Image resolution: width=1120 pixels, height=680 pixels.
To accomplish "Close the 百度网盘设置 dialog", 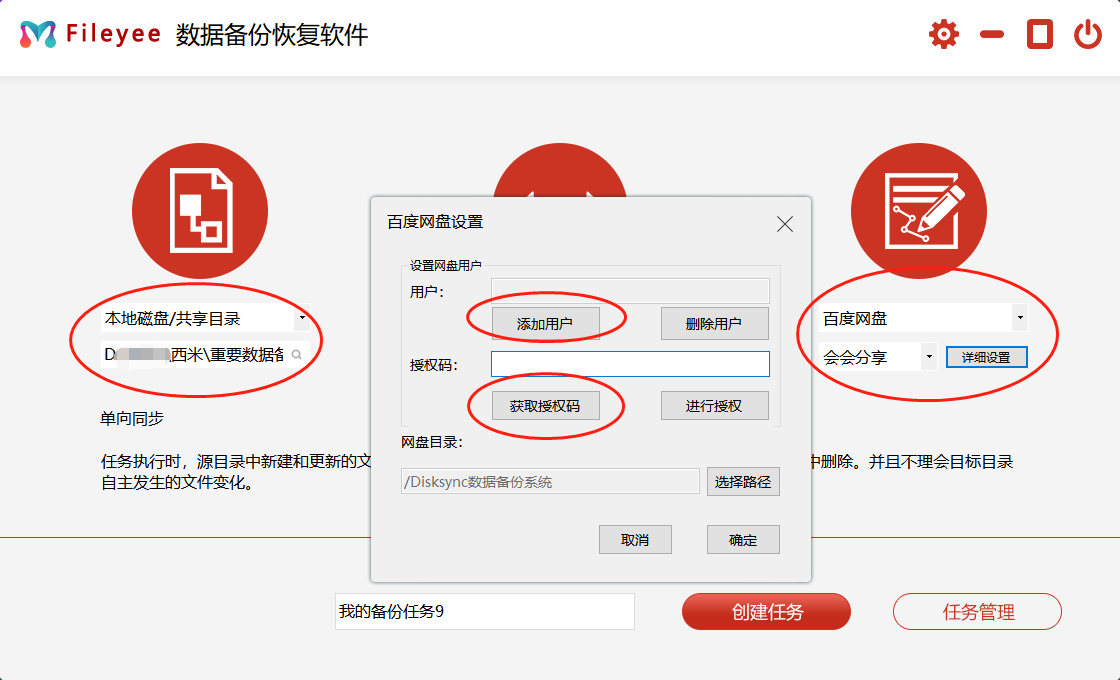I will [785, 224].
